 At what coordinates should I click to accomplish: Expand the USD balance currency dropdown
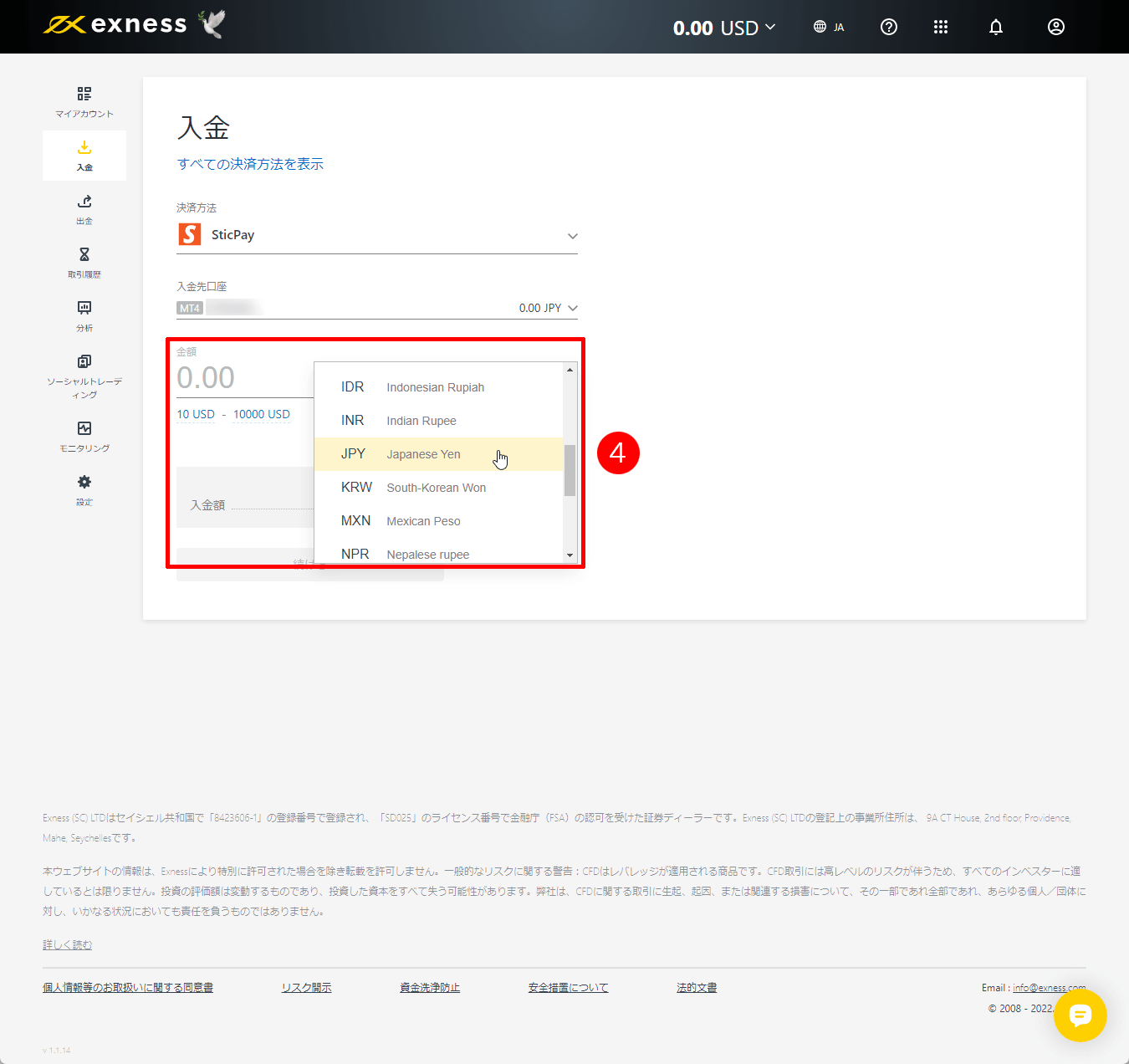[x=724, y=27]
